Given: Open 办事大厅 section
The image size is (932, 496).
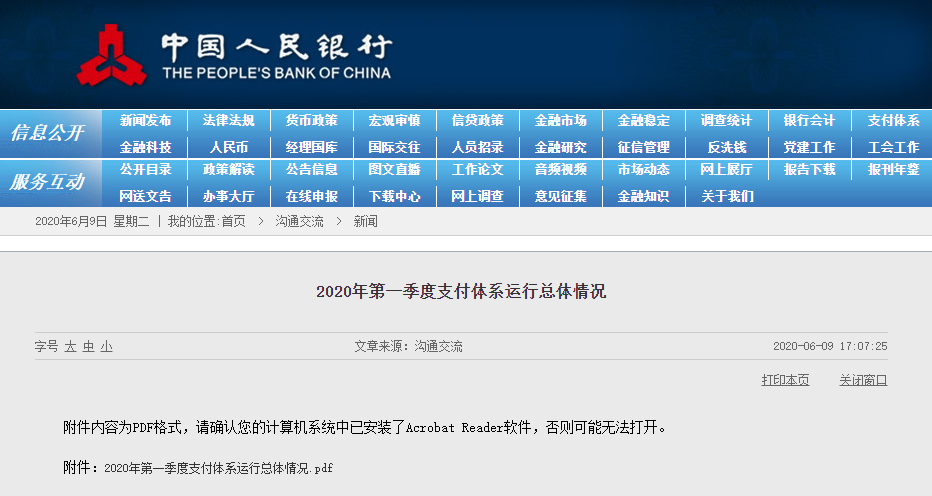Looking at the screenshot, I should pos(228,196).
